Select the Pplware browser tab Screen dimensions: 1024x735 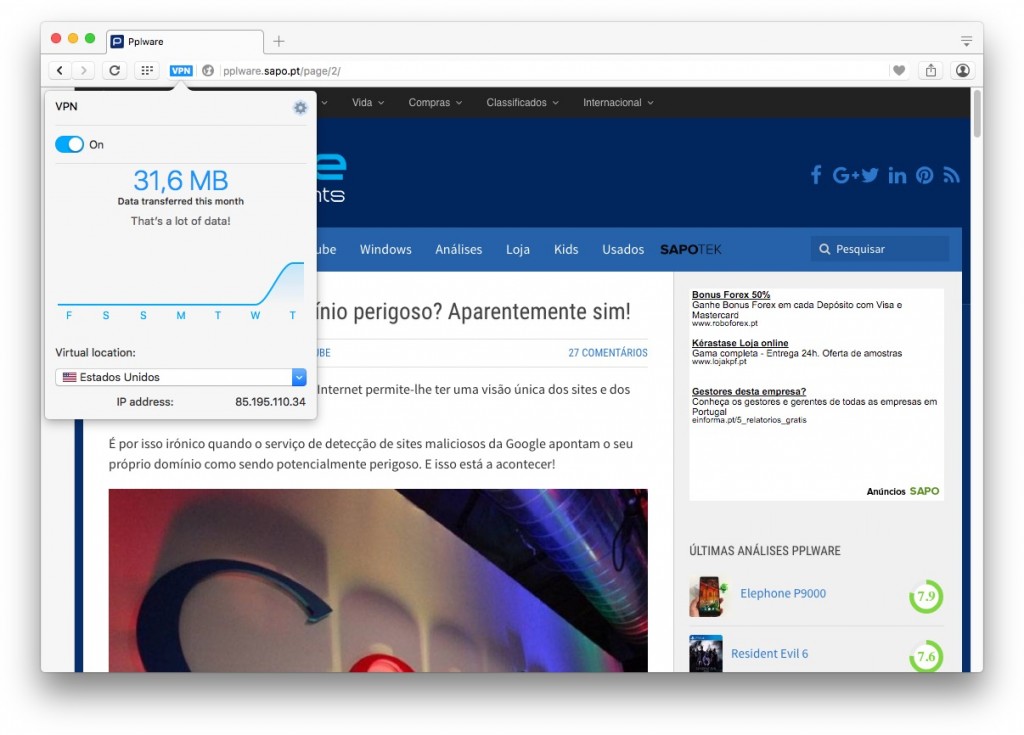click(183, 41)
